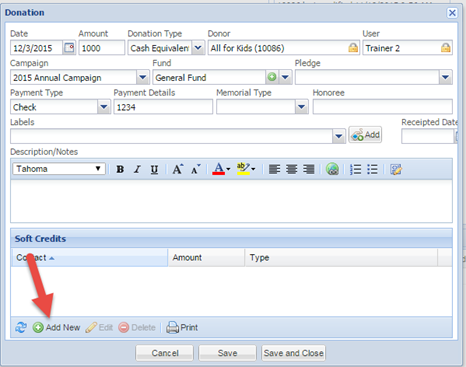Image resolution: width=466 pixels, height=367 pixels.
Task: Sort by Type column header
Action: click(341, 257)
